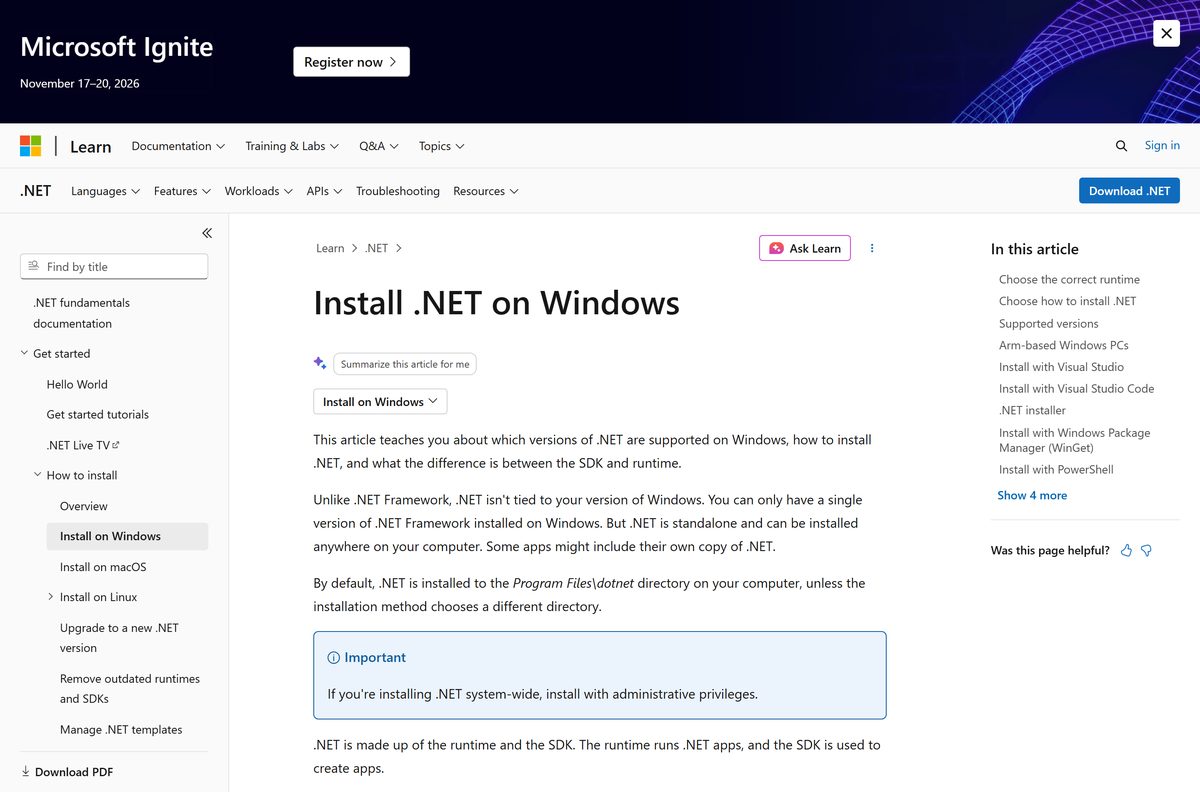Screen dimensions: 1200x792
Task: Open .NET Live TV external link
Action: coord(83,445)
